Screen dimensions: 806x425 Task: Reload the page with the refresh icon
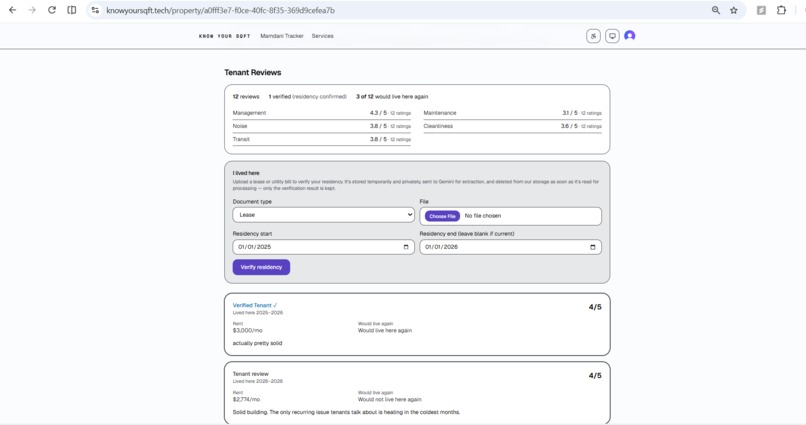click(x=52, y=10)
